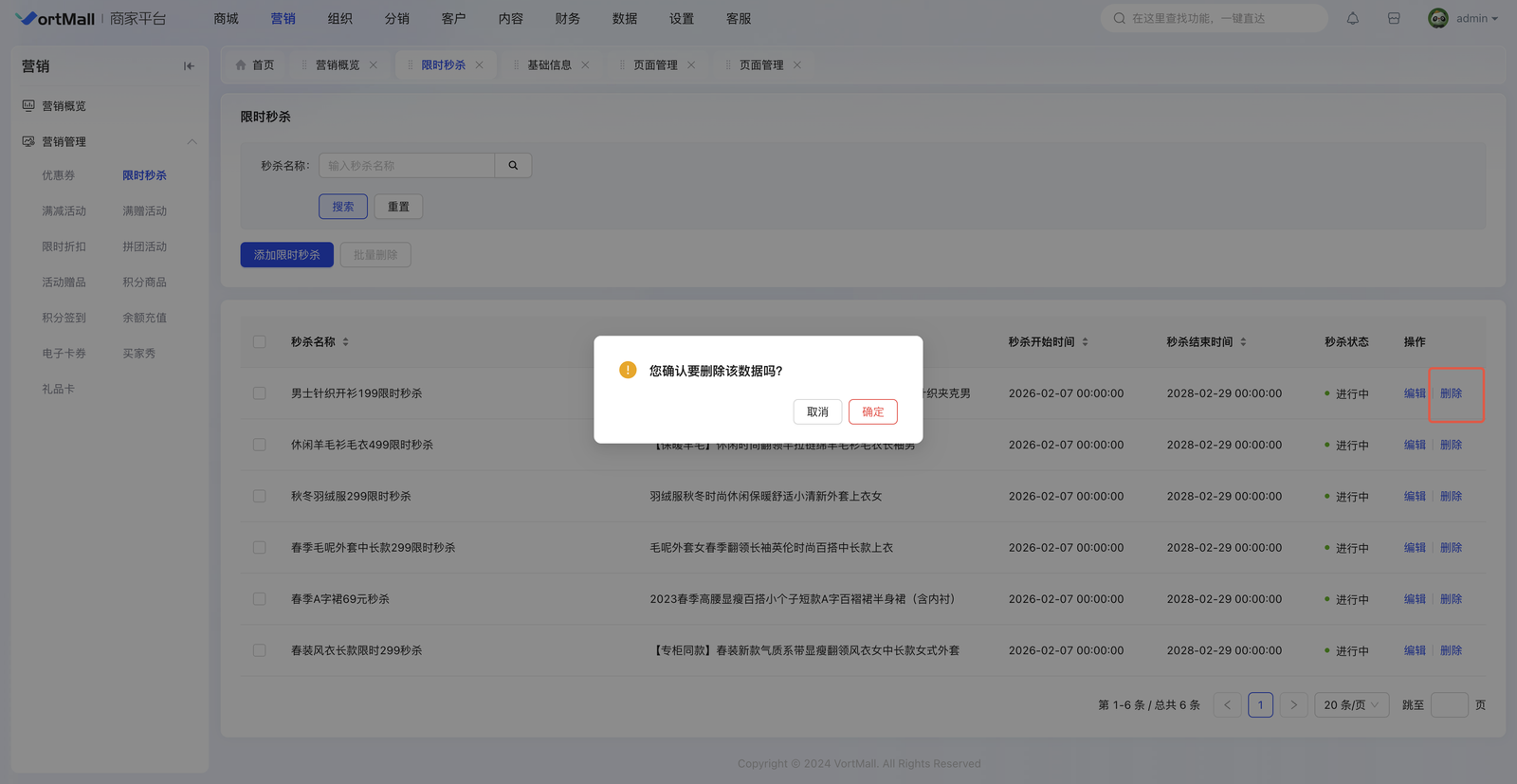Switch to the 基础信息 tab

(x=549, y=65)
